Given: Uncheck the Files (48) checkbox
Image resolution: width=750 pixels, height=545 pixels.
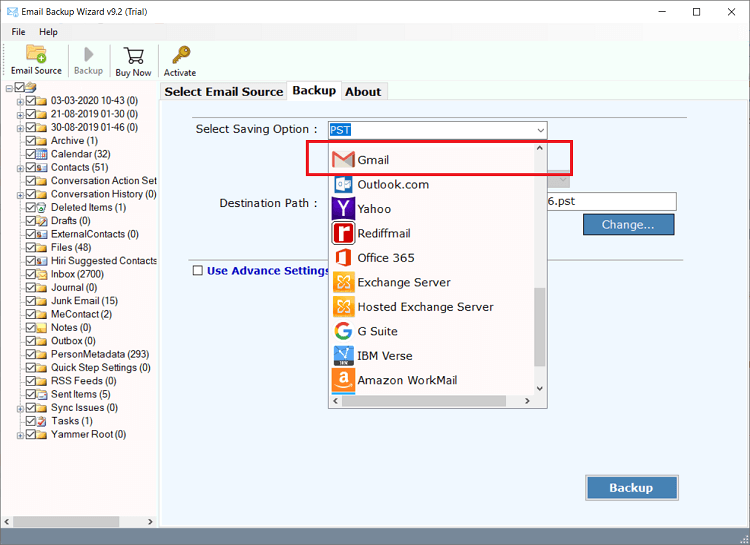Looking at the screenshot, I should pos(31,247).
